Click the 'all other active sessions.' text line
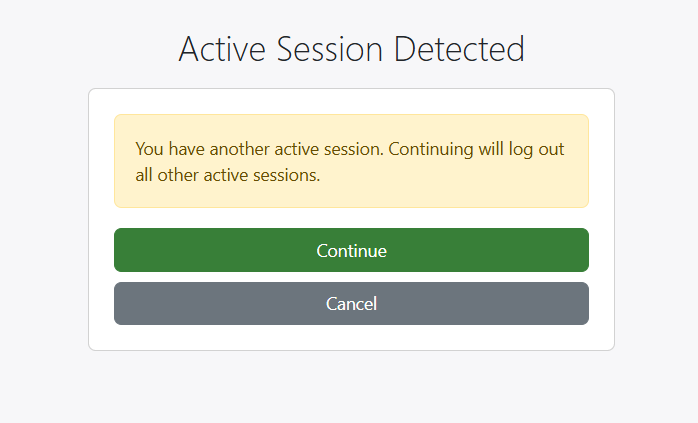698x423 pixels. coord(227,175)
